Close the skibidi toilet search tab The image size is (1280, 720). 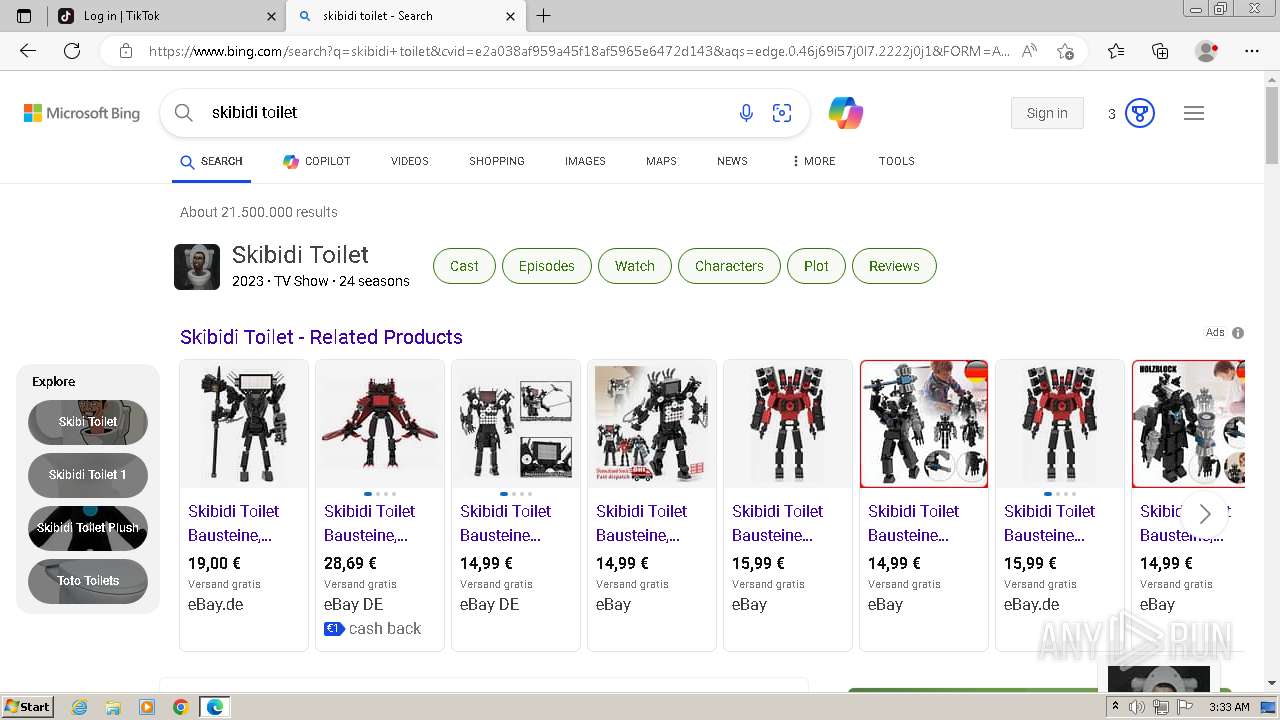[510, 16]
